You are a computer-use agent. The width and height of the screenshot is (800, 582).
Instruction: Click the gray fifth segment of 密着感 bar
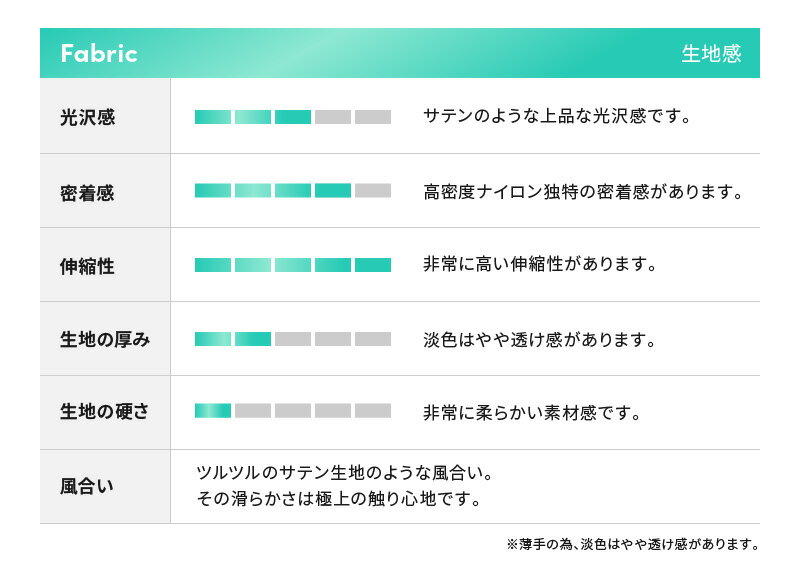373,191
